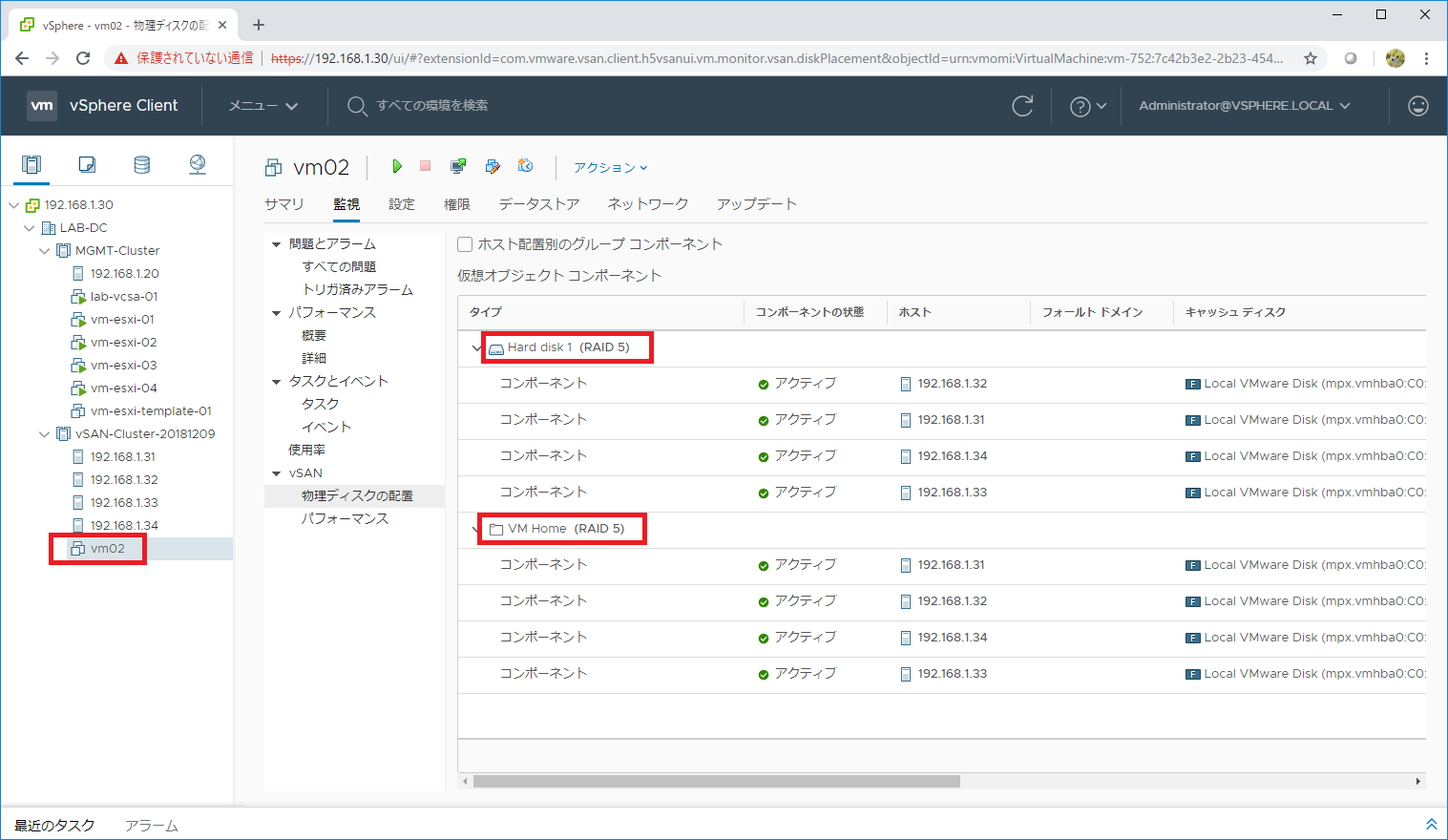Image resolution: width=1448 pixels, height=840 pixels.
Task: Select host 192.168.1.20 in tree
Action: tap(125, 274)
